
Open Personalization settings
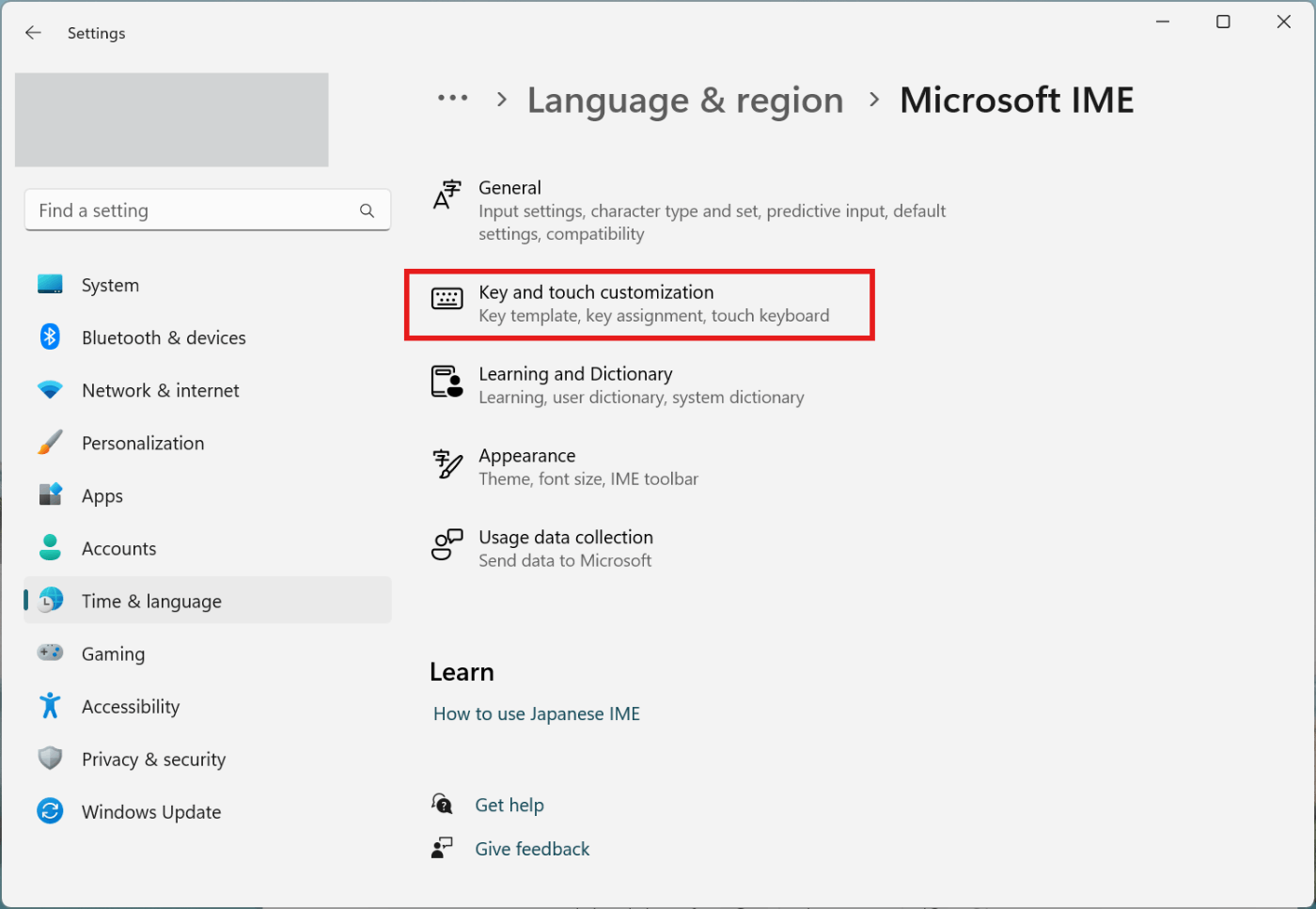[208, 443]
